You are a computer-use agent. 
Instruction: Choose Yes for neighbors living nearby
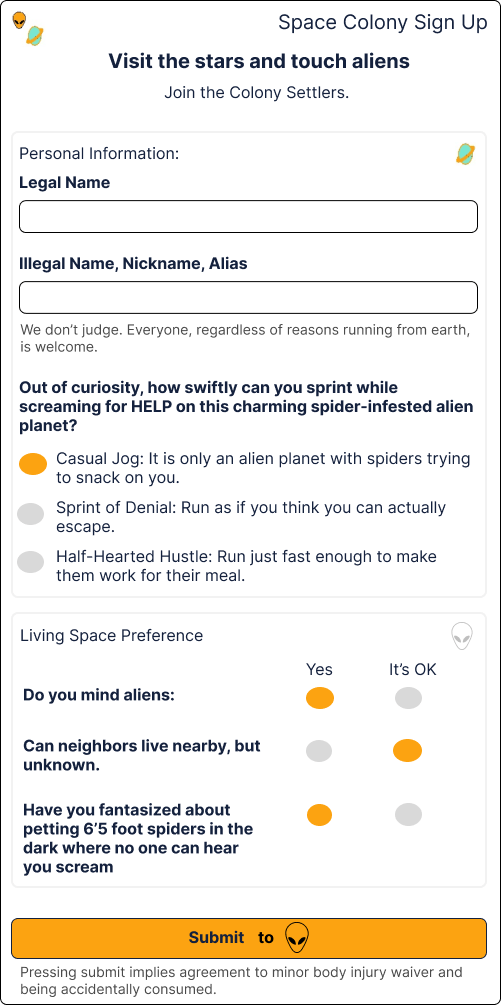pyautogui.click(x=319, y=751)
